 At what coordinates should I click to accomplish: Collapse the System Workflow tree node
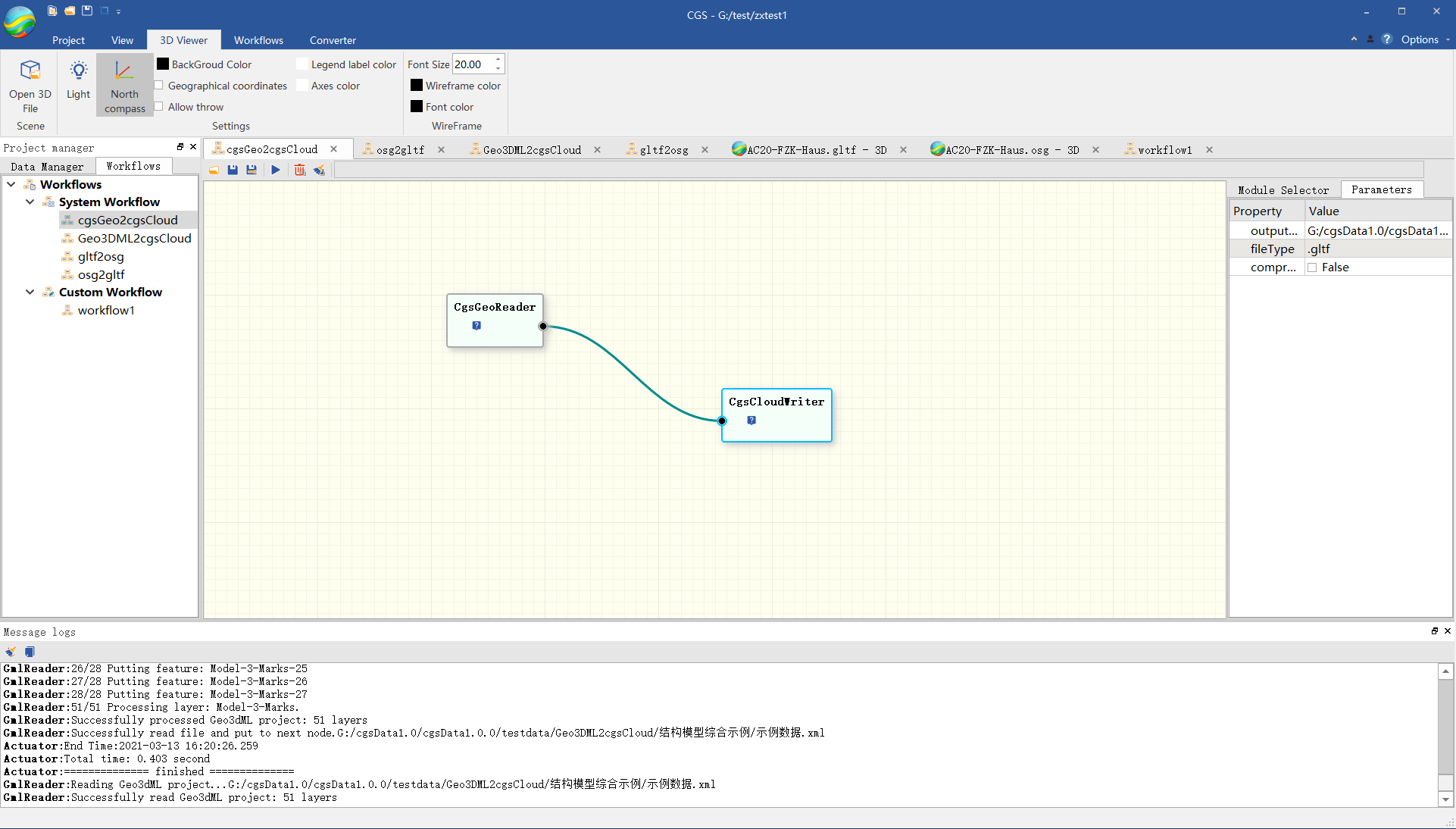(x=30, y=202)
